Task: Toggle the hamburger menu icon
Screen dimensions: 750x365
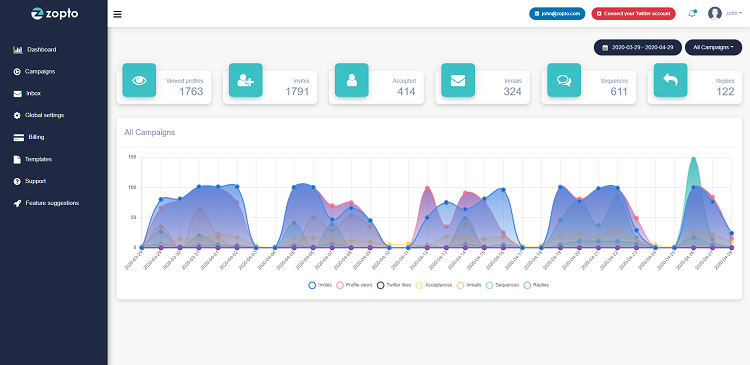Action: 117,14
